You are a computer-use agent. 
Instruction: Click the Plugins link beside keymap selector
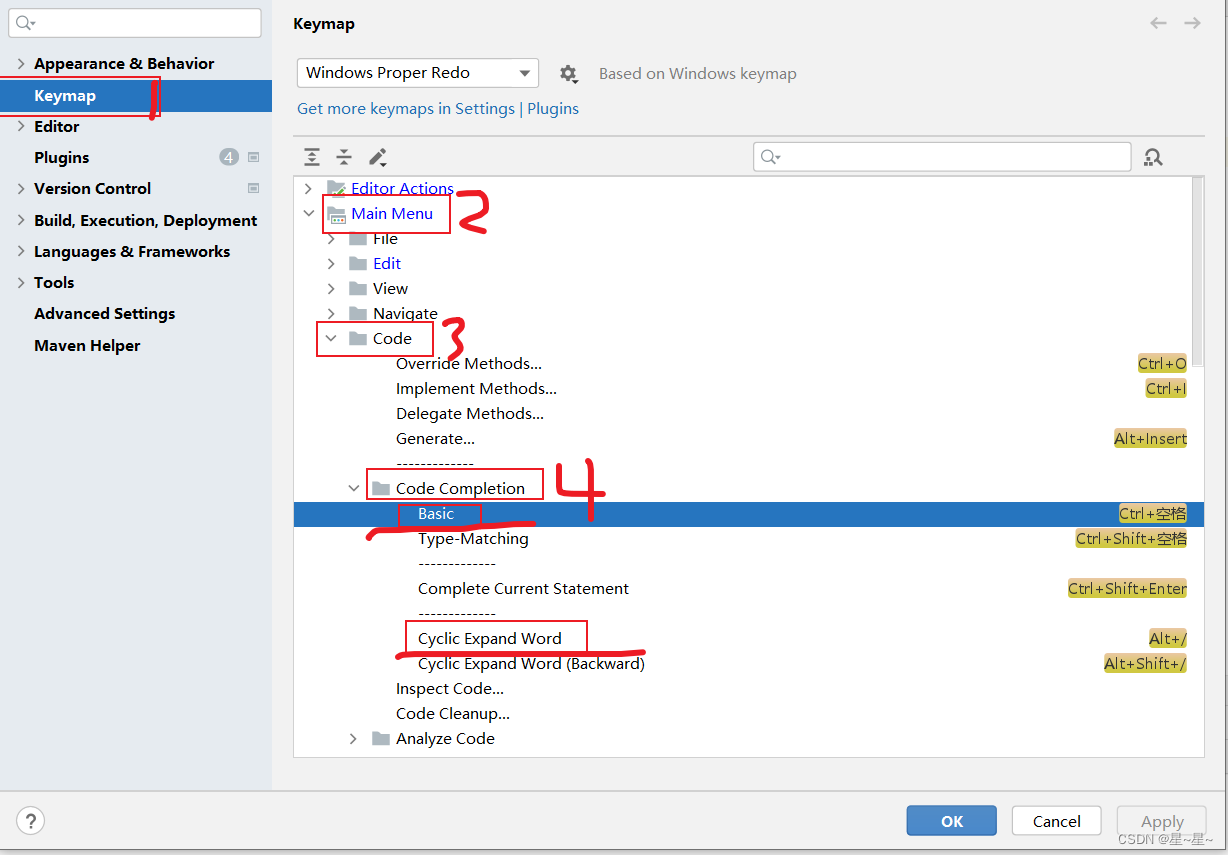click(x=553, y=108)
